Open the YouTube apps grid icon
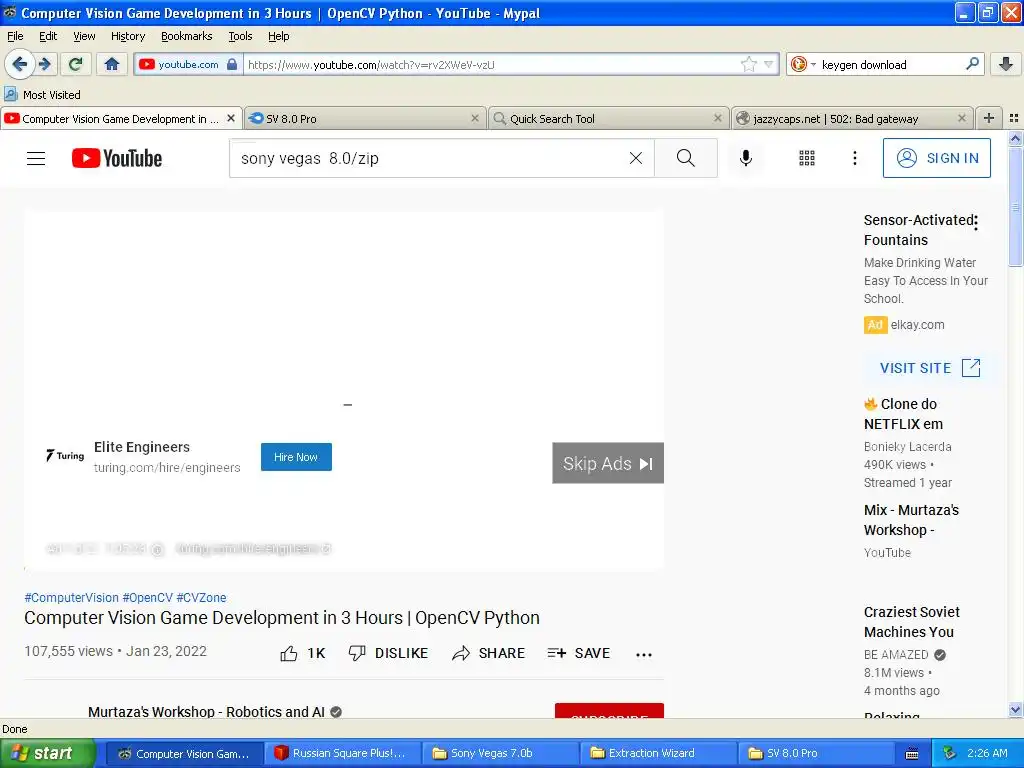The height and width of the screenshot is (768, 1024). 807,158
